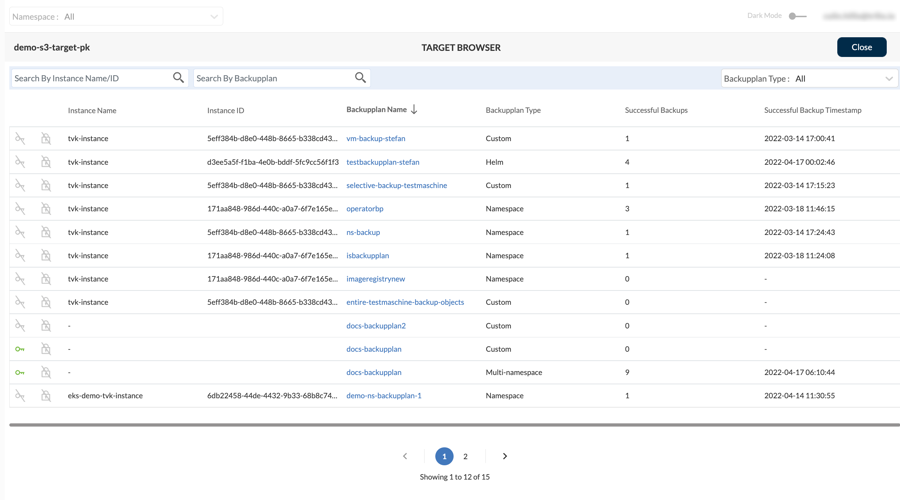Open the imageregistrynew backupplan link

[x=375, y=279]
